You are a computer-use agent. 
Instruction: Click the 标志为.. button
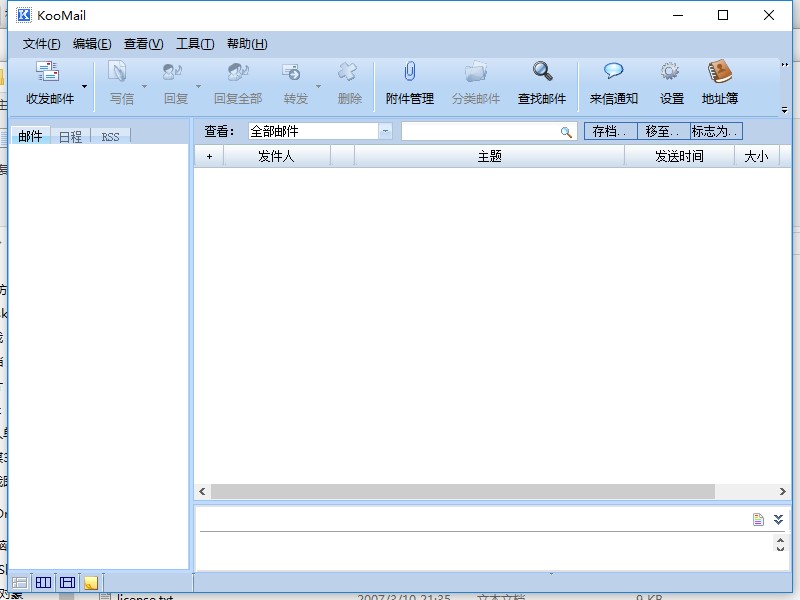[x=716, y=131]
